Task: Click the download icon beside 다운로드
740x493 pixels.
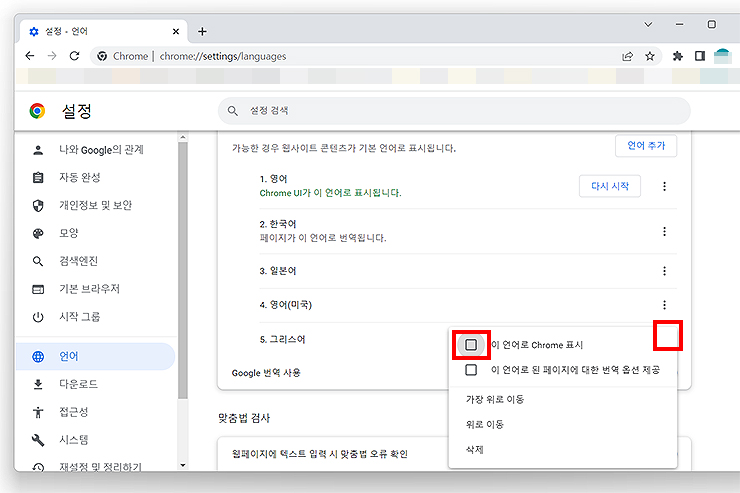Action: pos(38,384)
